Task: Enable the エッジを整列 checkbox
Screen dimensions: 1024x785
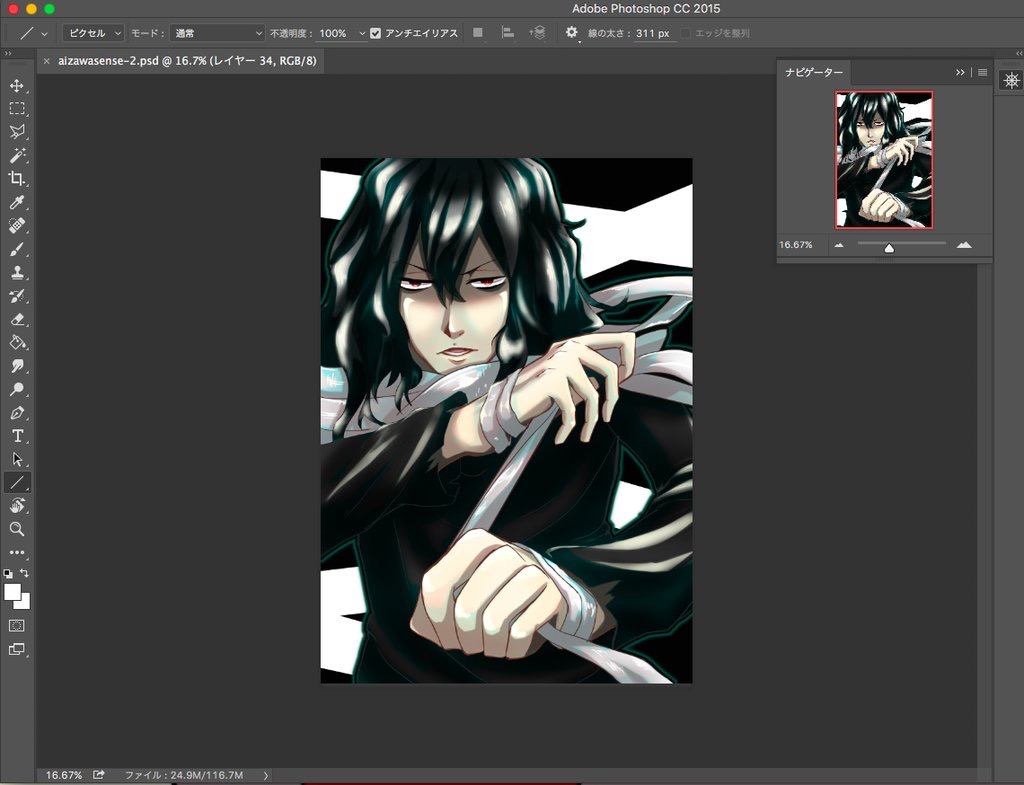Action: pos(685,33)
